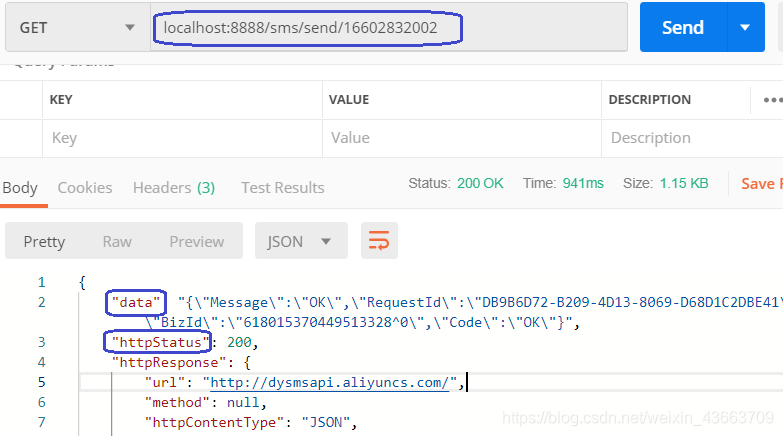Viewport: 783px width, 436px height.
Task: Open the params column options ellipsis
Action: [x=772, y=100]
